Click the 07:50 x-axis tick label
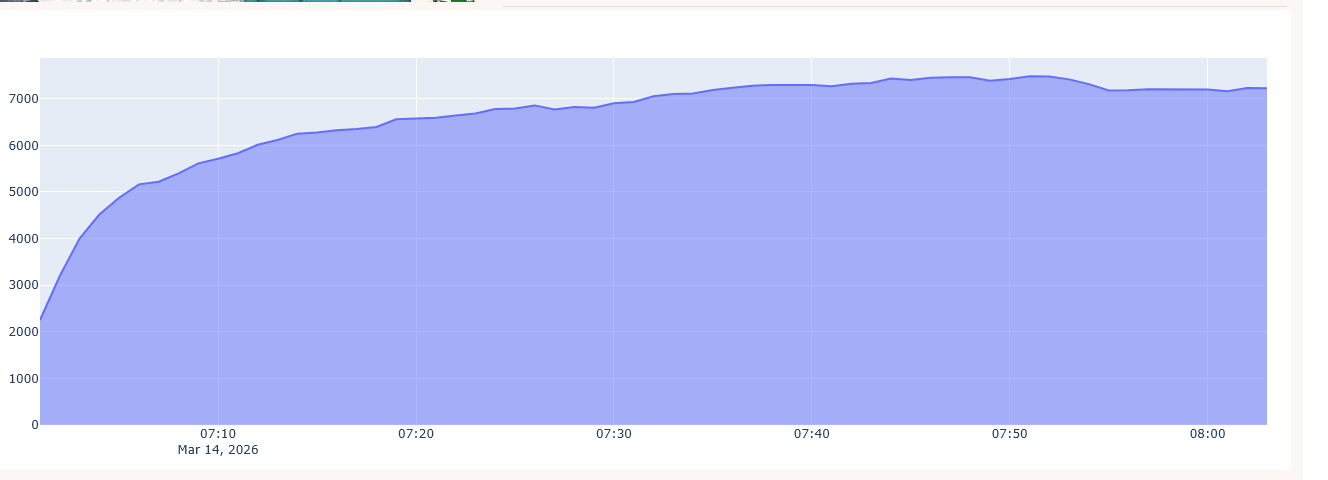 point(1009,434)
